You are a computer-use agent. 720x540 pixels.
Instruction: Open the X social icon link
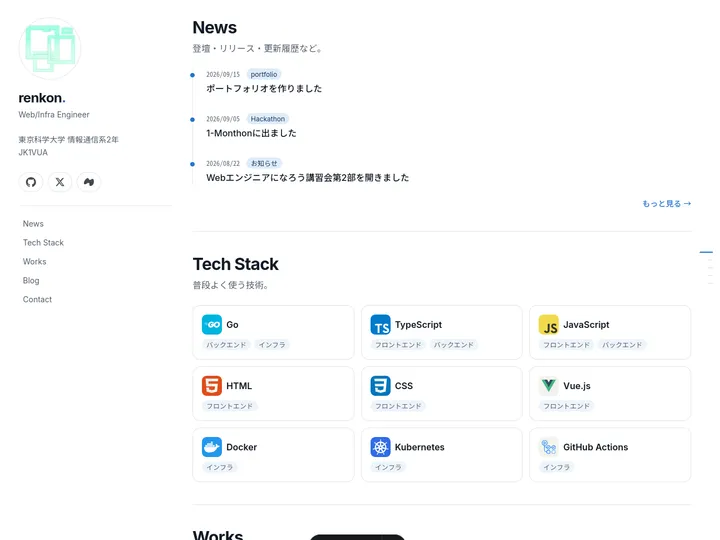click(60, 182)
